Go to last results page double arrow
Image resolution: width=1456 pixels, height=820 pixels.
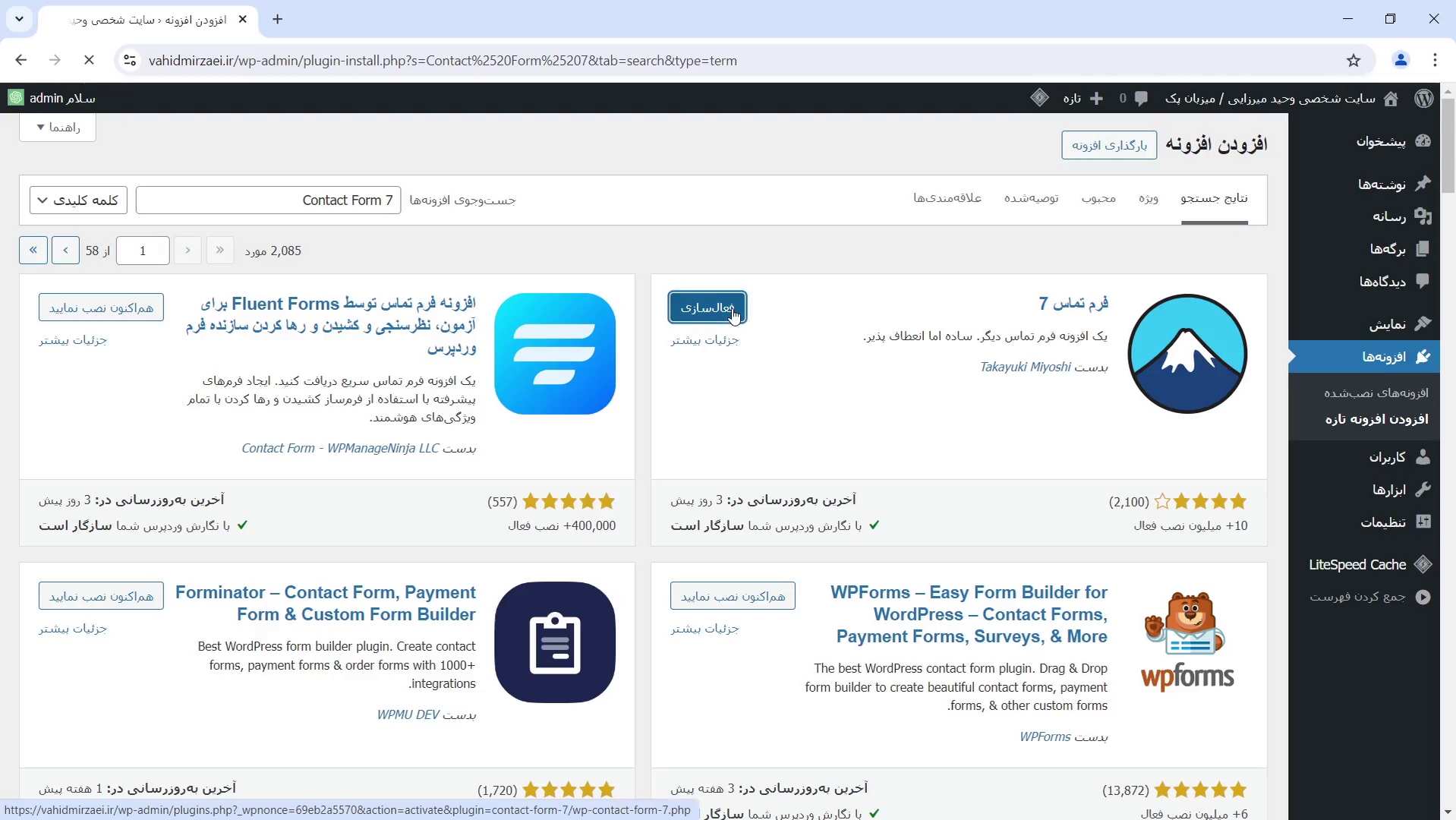click(33, 251)
